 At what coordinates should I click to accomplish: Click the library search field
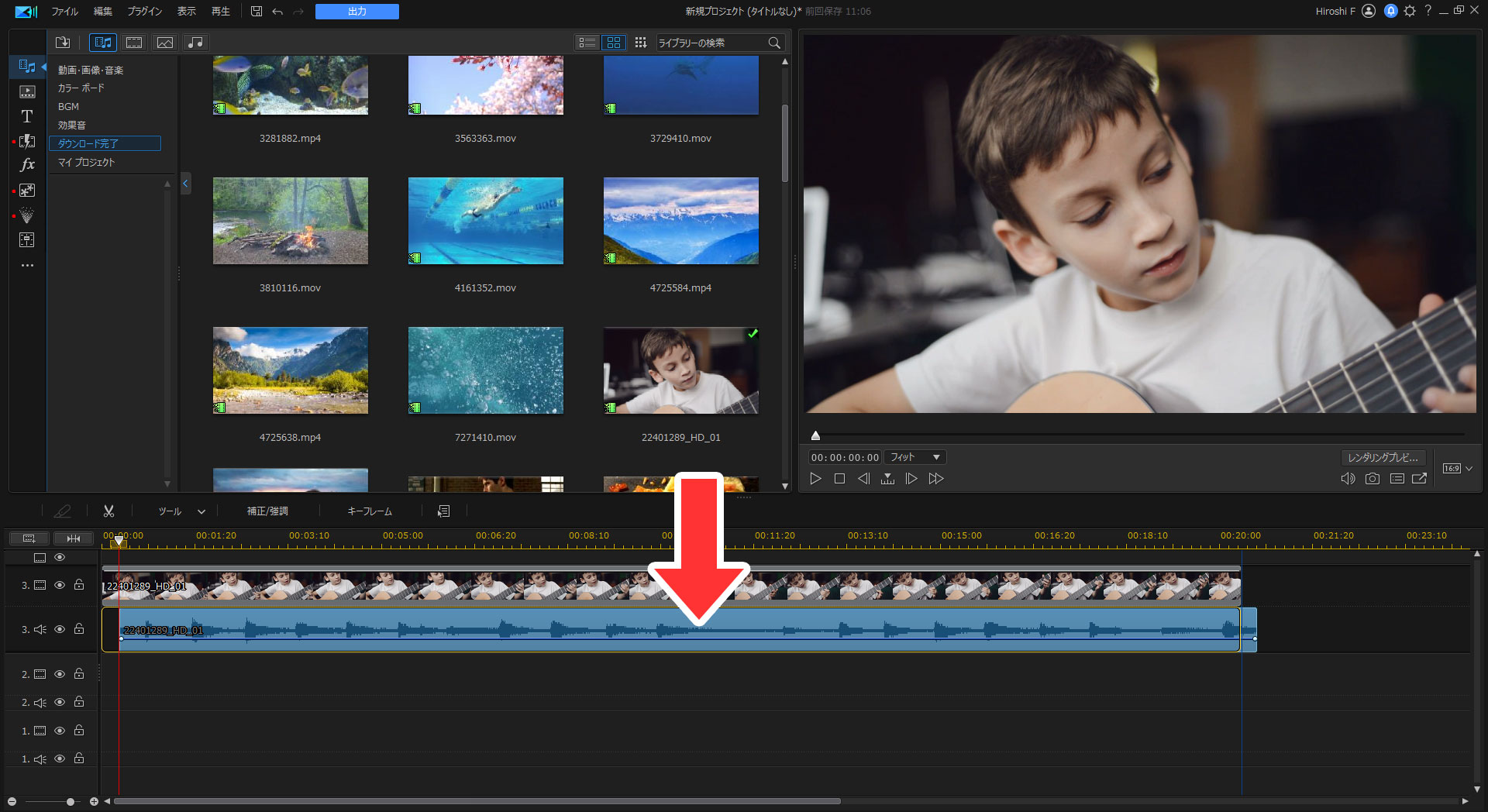point(711,43)
